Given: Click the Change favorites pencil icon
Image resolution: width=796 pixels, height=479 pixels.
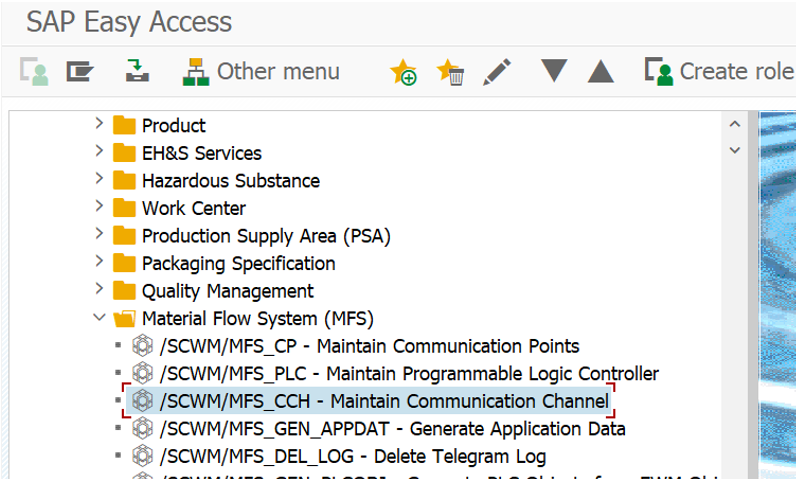Looking at the screenshot, I should 497,72.
